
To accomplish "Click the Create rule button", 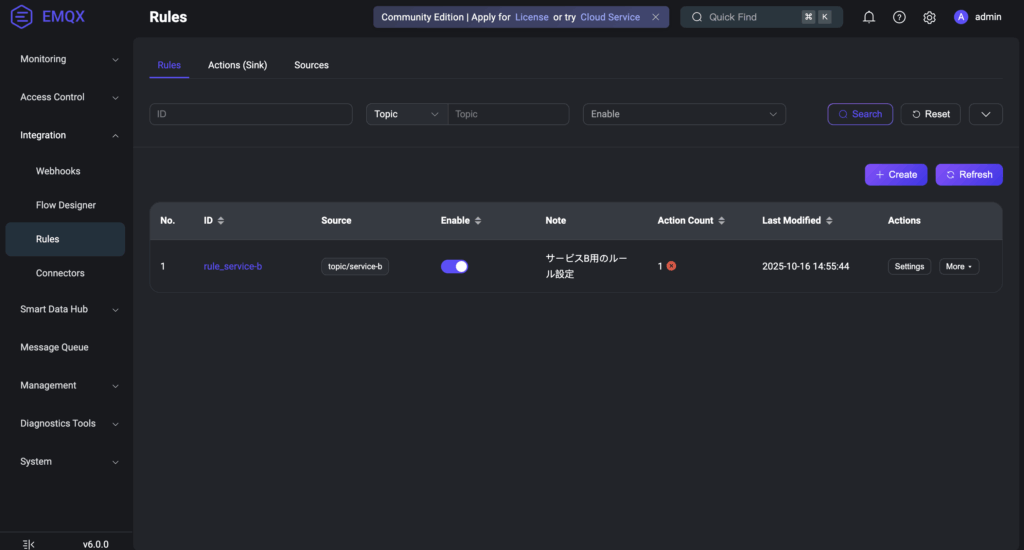I will coord(895,174).
